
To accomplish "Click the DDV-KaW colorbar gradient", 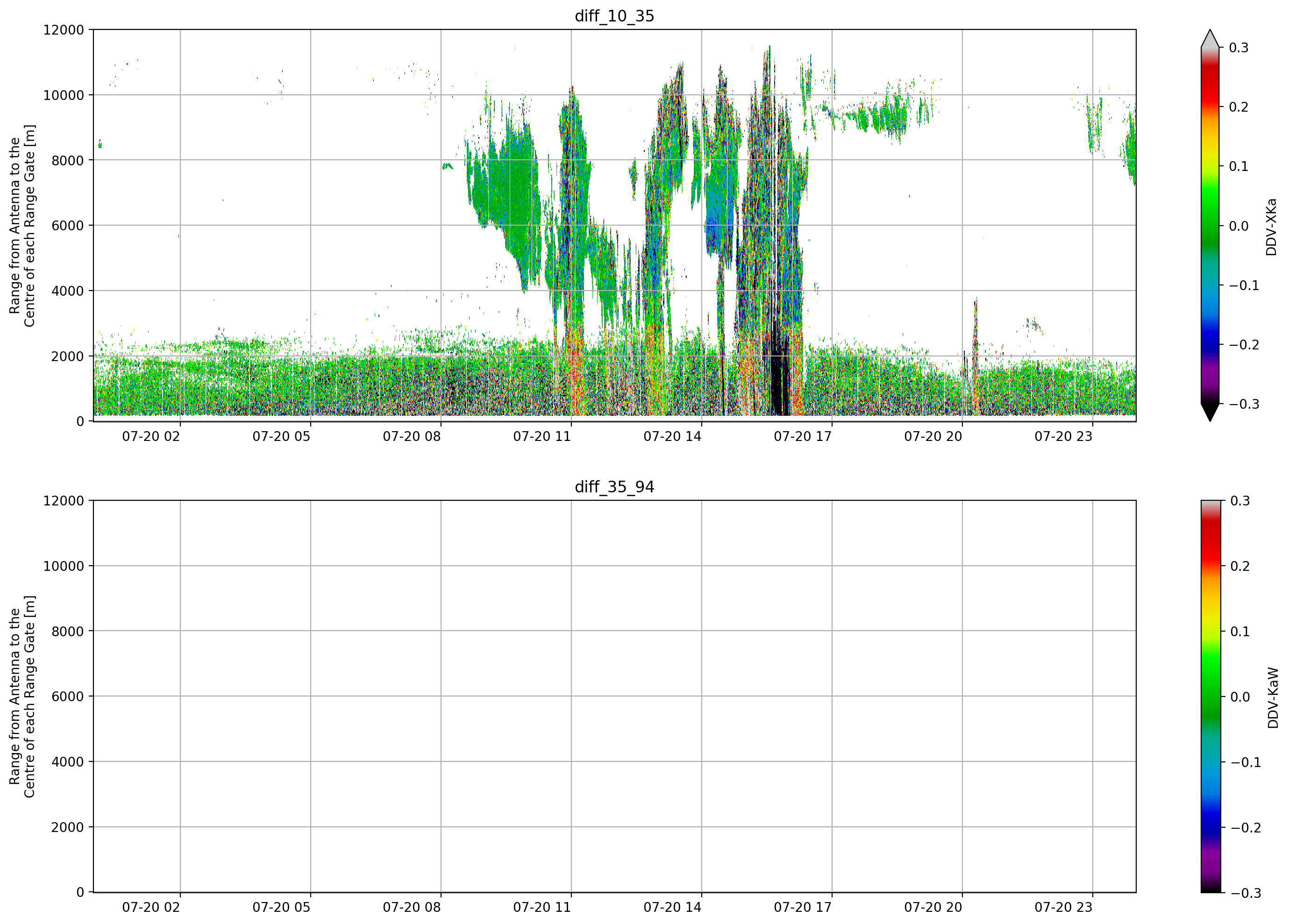I will (1211, 696).
